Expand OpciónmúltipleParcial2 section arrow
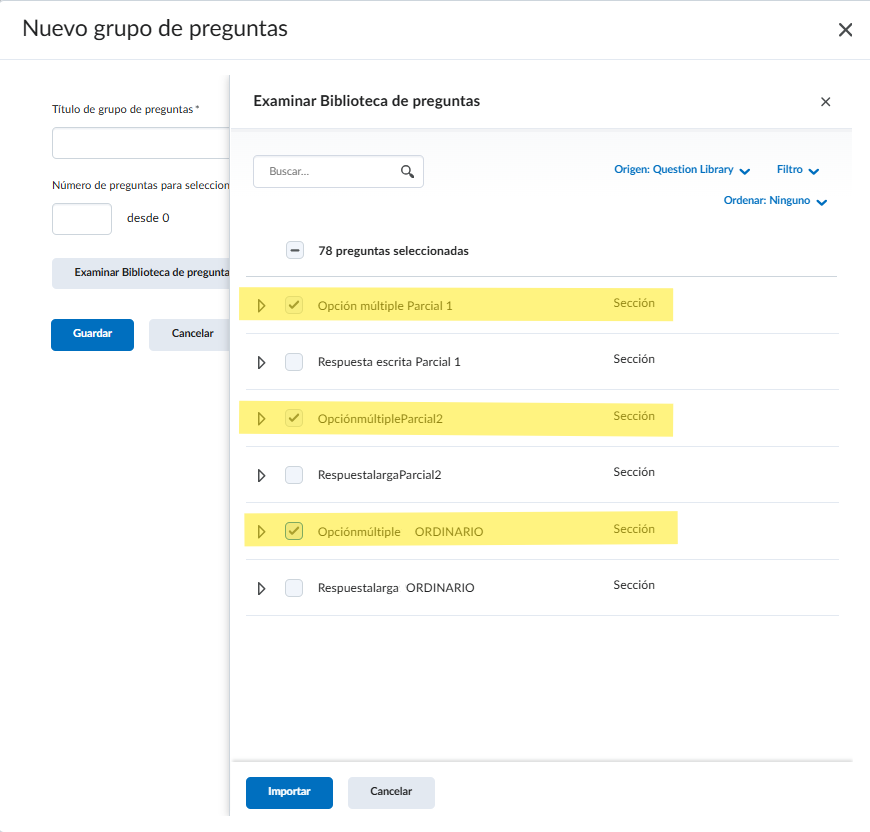Viewport: 870px width, 832px height. coord(262,418)
